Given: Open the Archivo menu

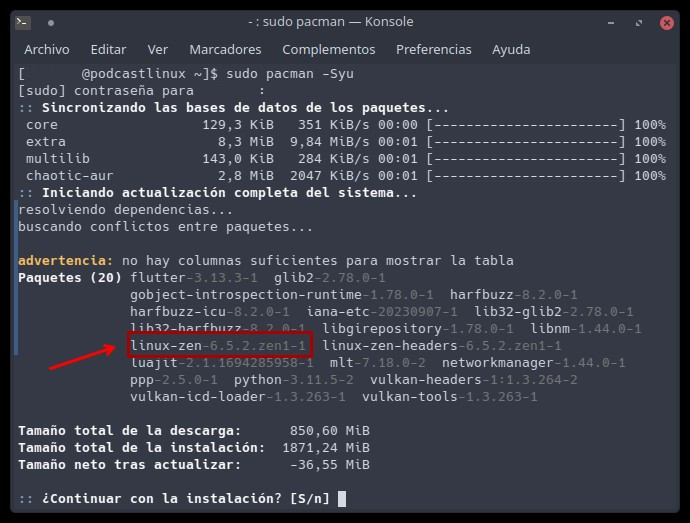Looking at the screenshot, I should click(47, 50).
